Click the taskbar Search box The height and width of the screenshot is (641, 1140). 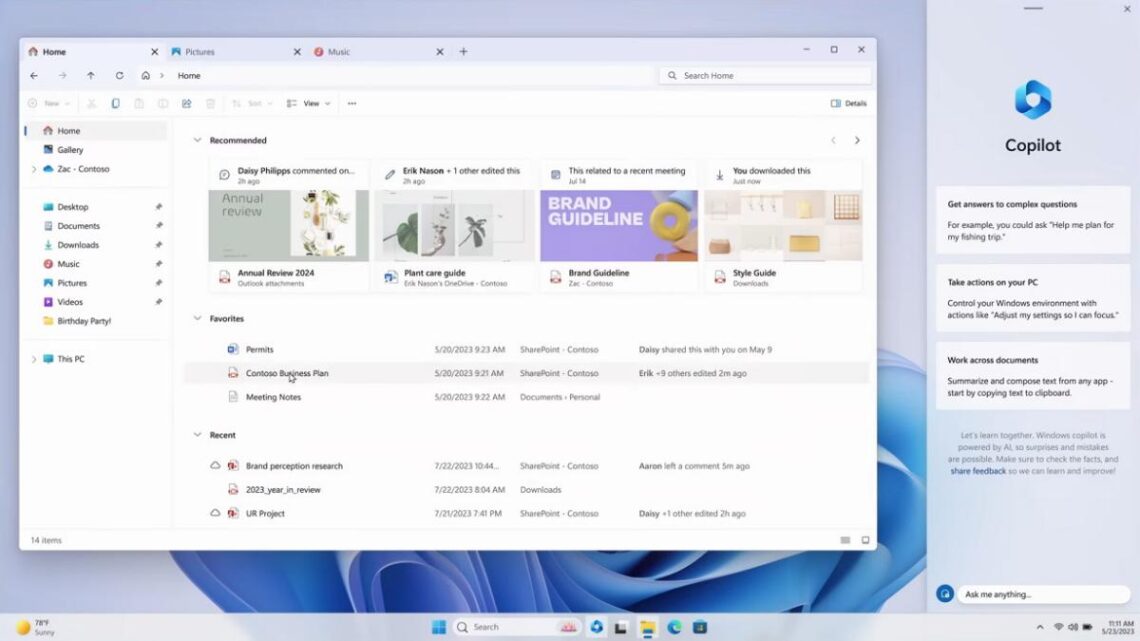click(516, 627)
